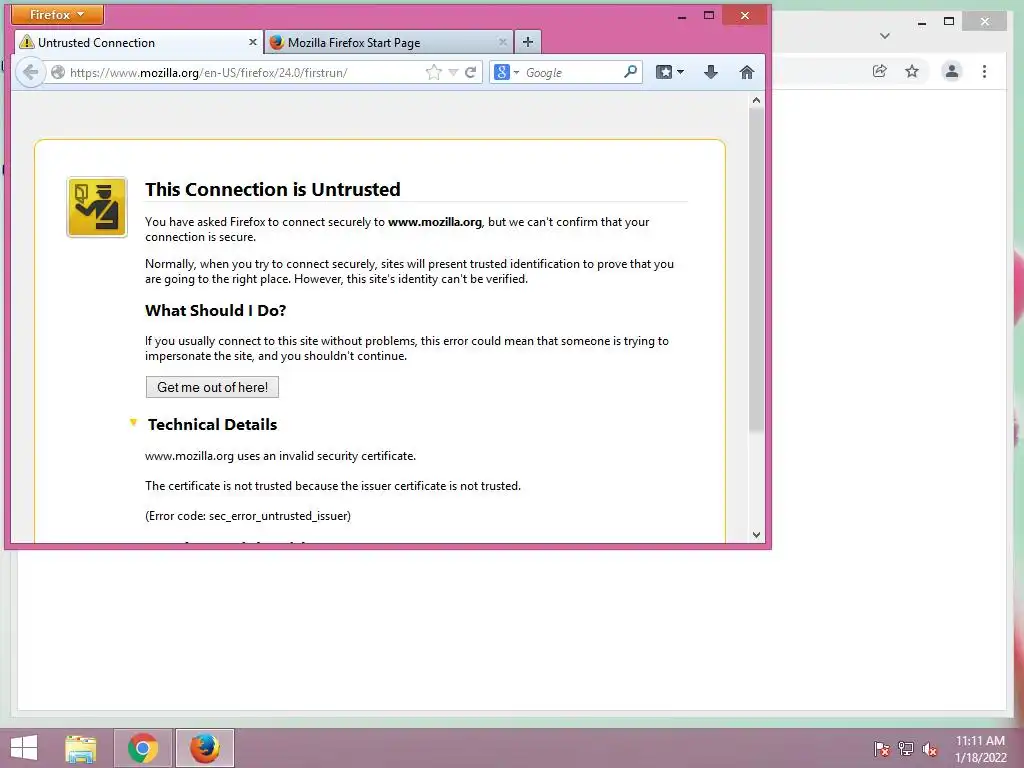Click the error code sec_error_untrusted_issuer text

pyautogui.click(x=248, y=516)
